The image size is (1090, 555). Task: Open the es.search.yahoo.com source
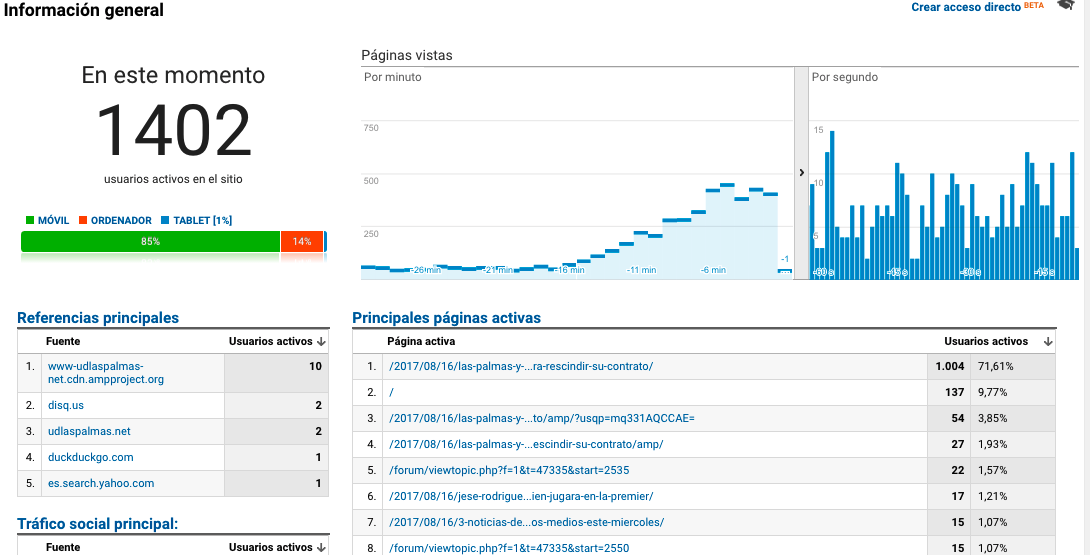[101, 483]
